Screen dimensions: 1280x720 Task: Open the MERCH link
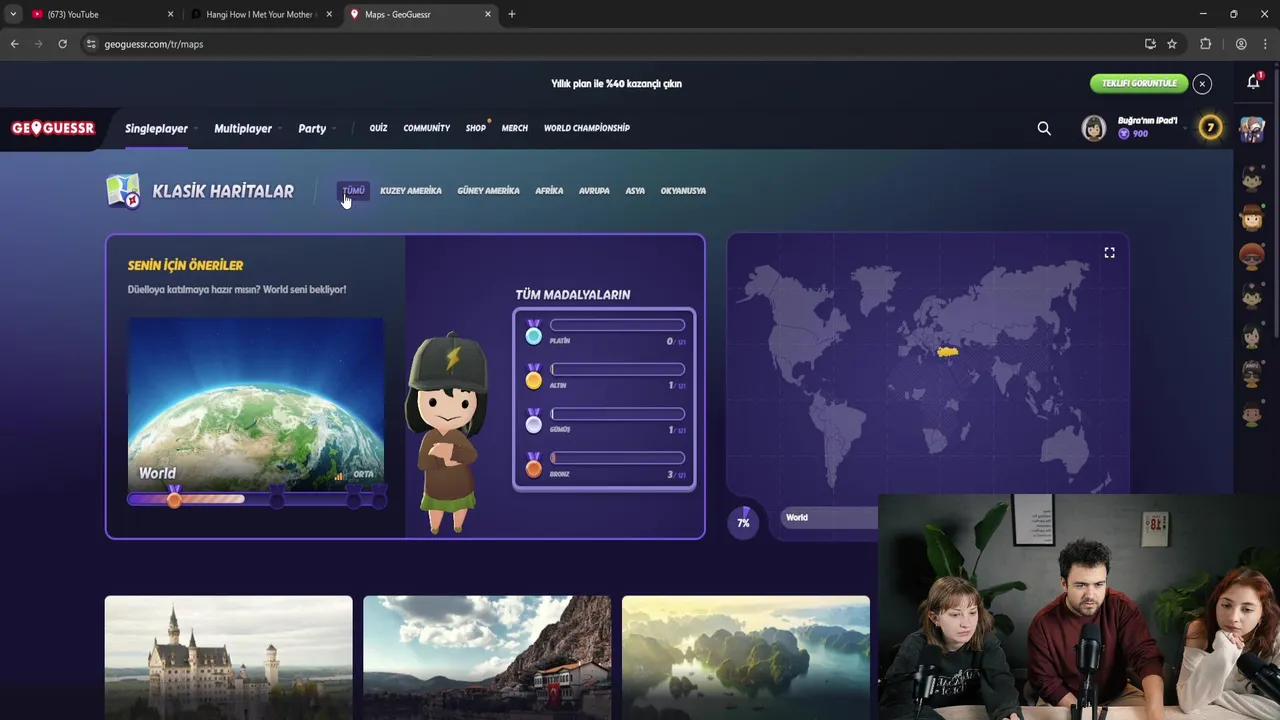[x=515, y=128]
